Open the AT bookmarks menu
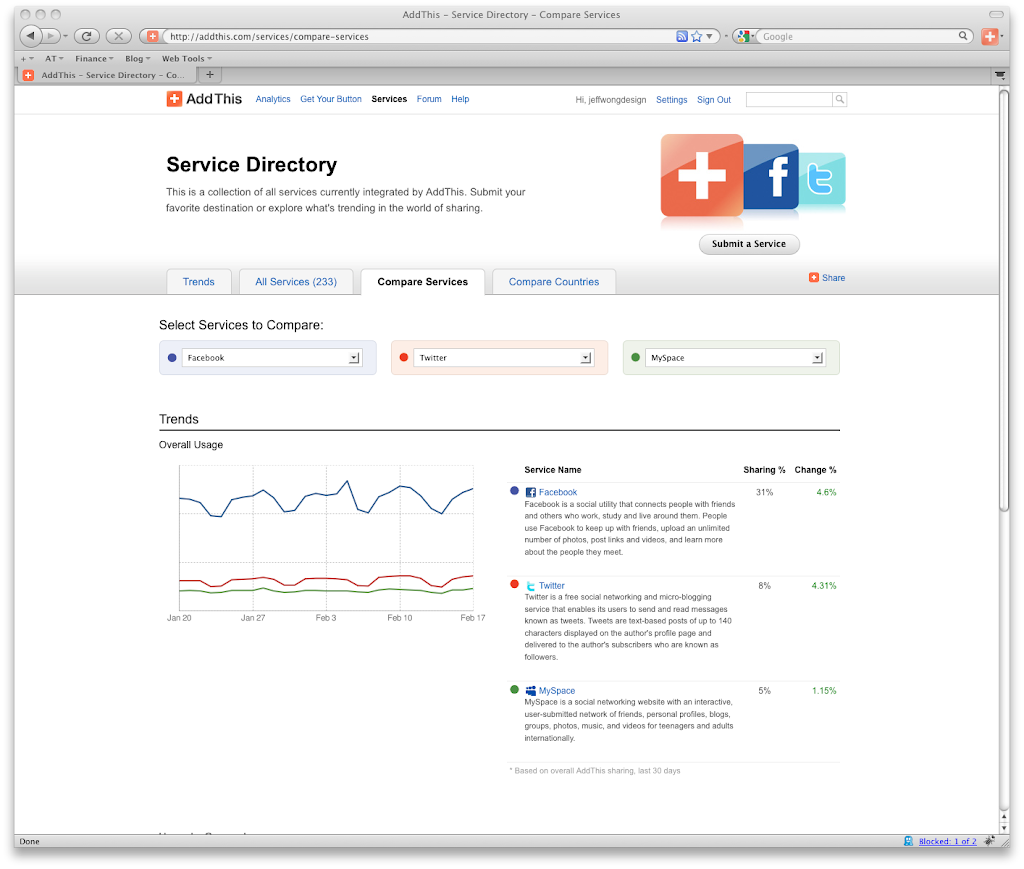 54,59
